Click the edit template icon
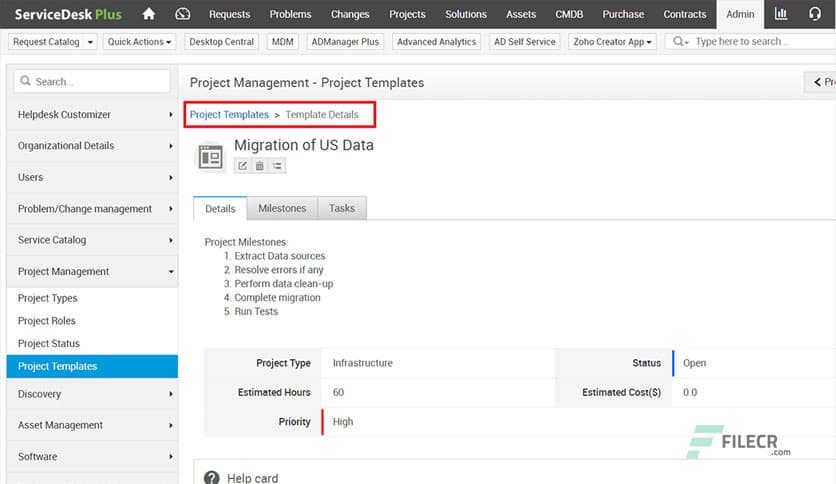Image resolution: width=836 pixels, height=484 pixels. (x=243, y=166)
